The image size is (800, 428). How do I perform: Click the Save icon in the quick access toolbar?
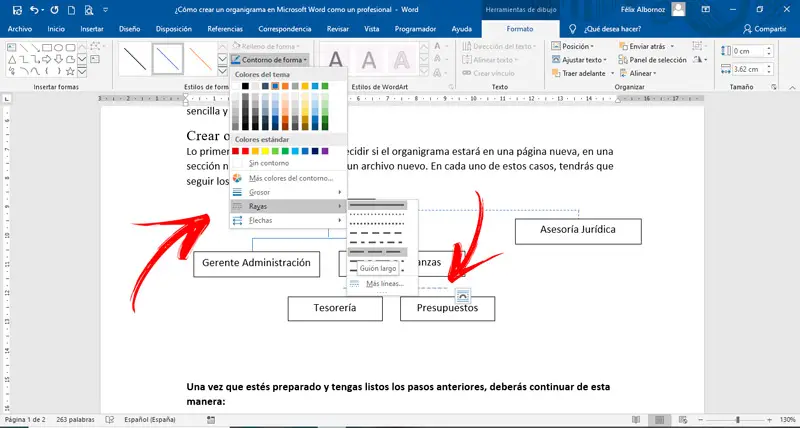(17, 10)
